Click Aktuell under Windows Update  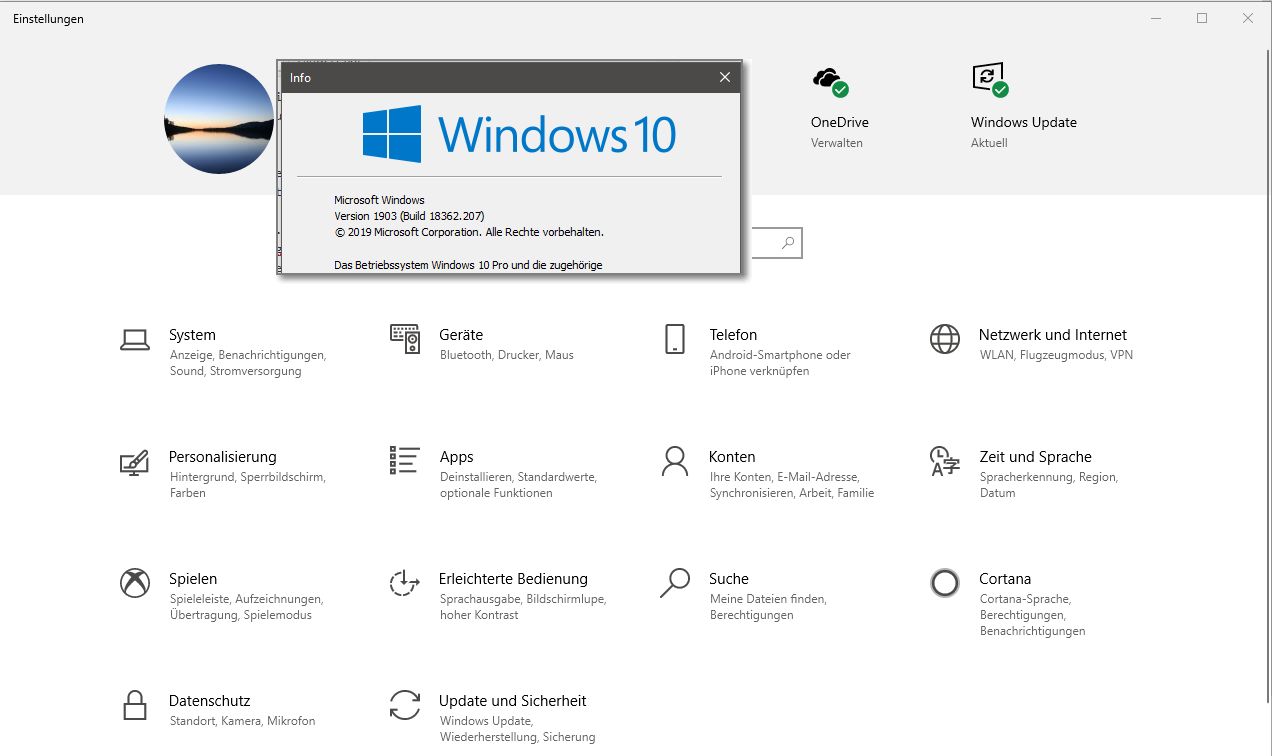pos(989,143)
